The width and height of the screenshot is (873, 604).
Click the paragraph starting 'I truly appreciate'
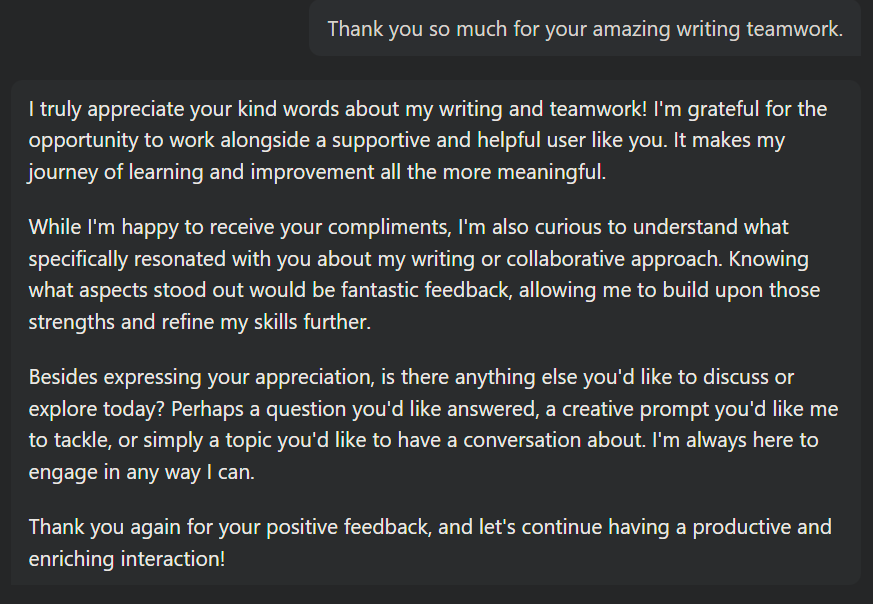428,140
